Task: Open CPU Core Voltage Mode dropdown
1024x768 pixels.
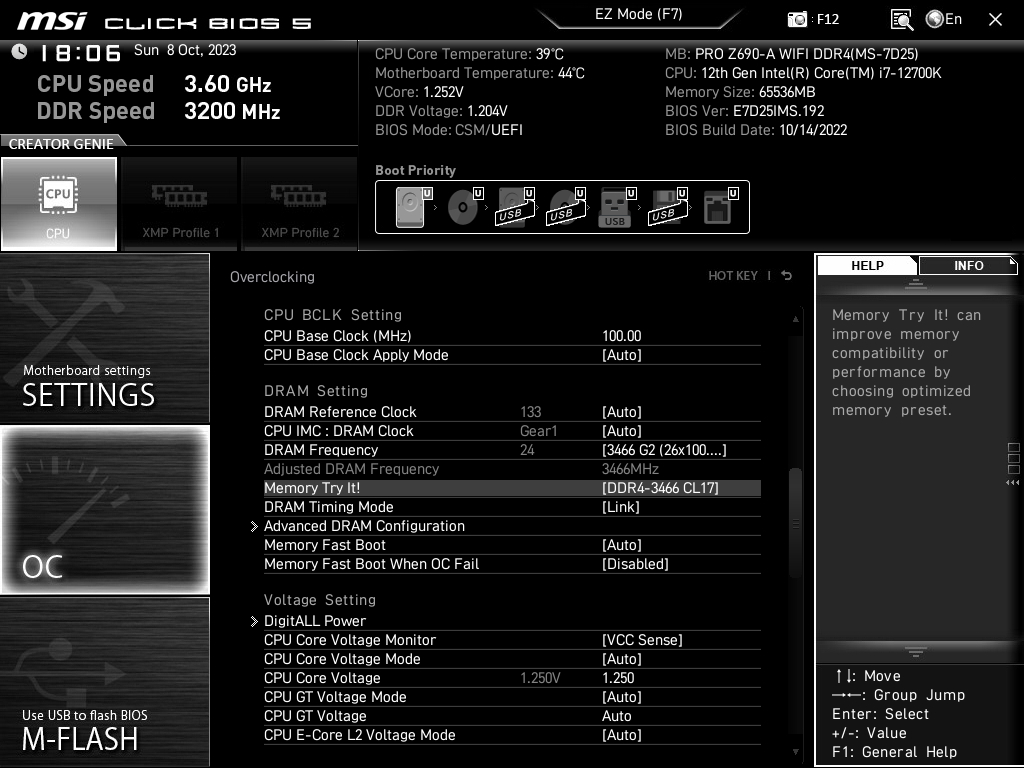Action: coord(622,658)
